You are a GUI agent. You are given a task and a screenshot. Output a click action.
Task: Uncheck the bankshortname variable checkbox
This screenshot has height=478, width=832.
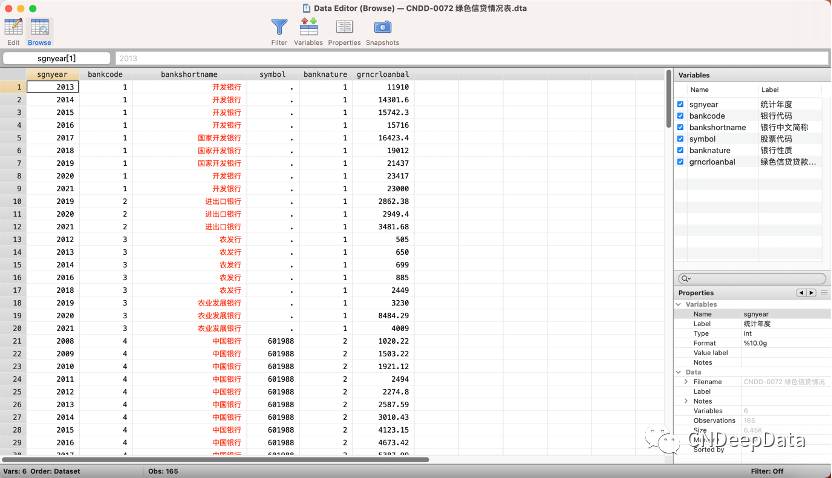[680, 127]
